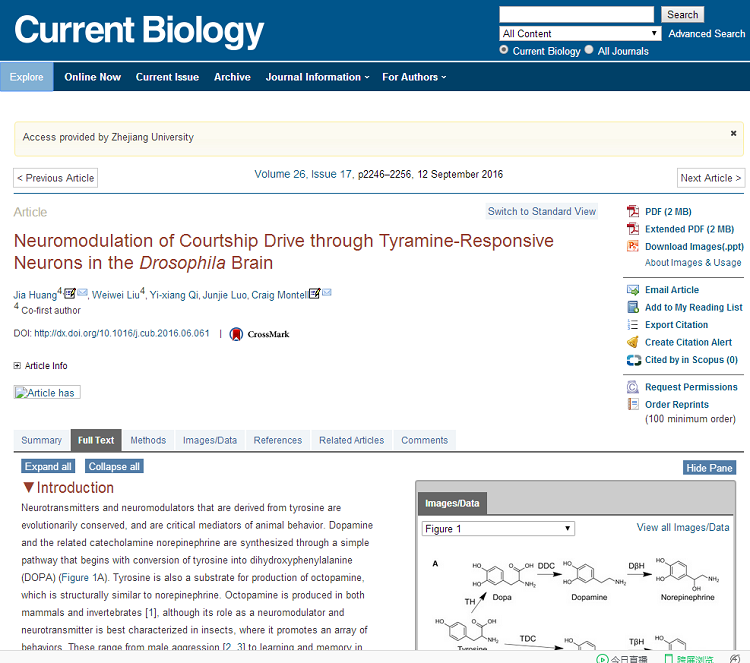The width and height of the screenshot is (750, 663).
Task: Open the All Content search dropdown
Action: pyautogui.click(x=580, y=33)
